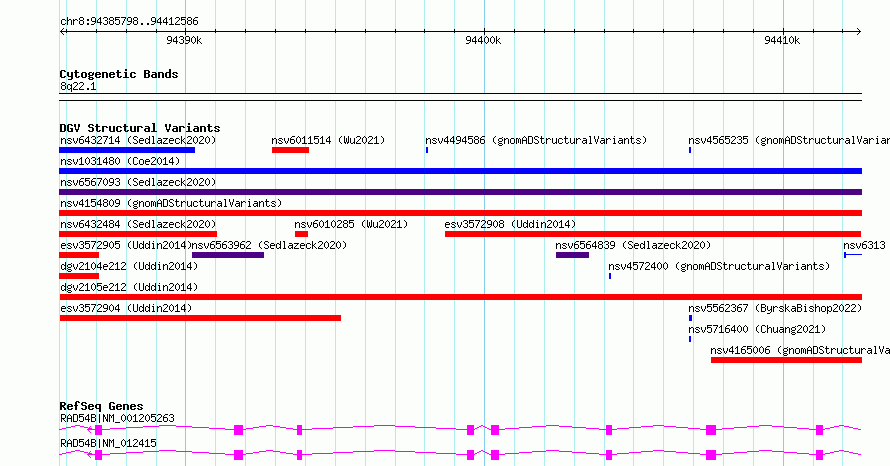This screenshot has width=890, height=466.
Task: Click the esv3572908 (Uddin2014) label
Action: pyautogui.click(x=510, y=224)
